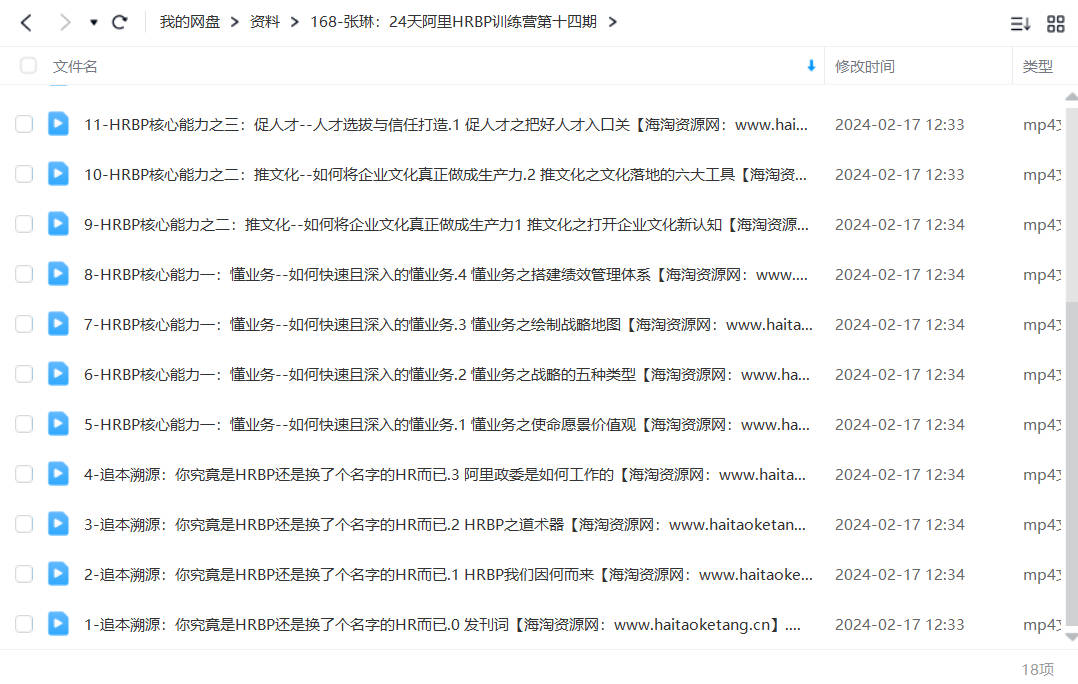Expand chevron after the 168-张琳 breadcrumb
This screenshot has height=684, width=1078.
pos(613,23)
